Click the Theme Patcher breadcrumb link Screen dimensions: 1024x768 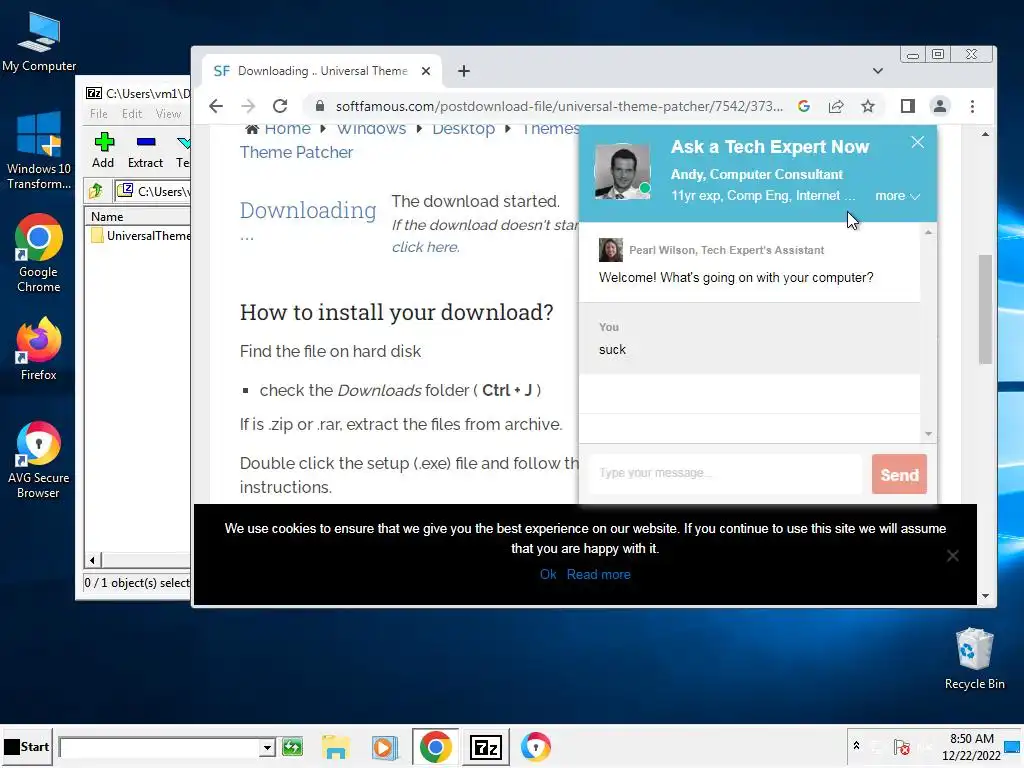[x=296, y=152]
